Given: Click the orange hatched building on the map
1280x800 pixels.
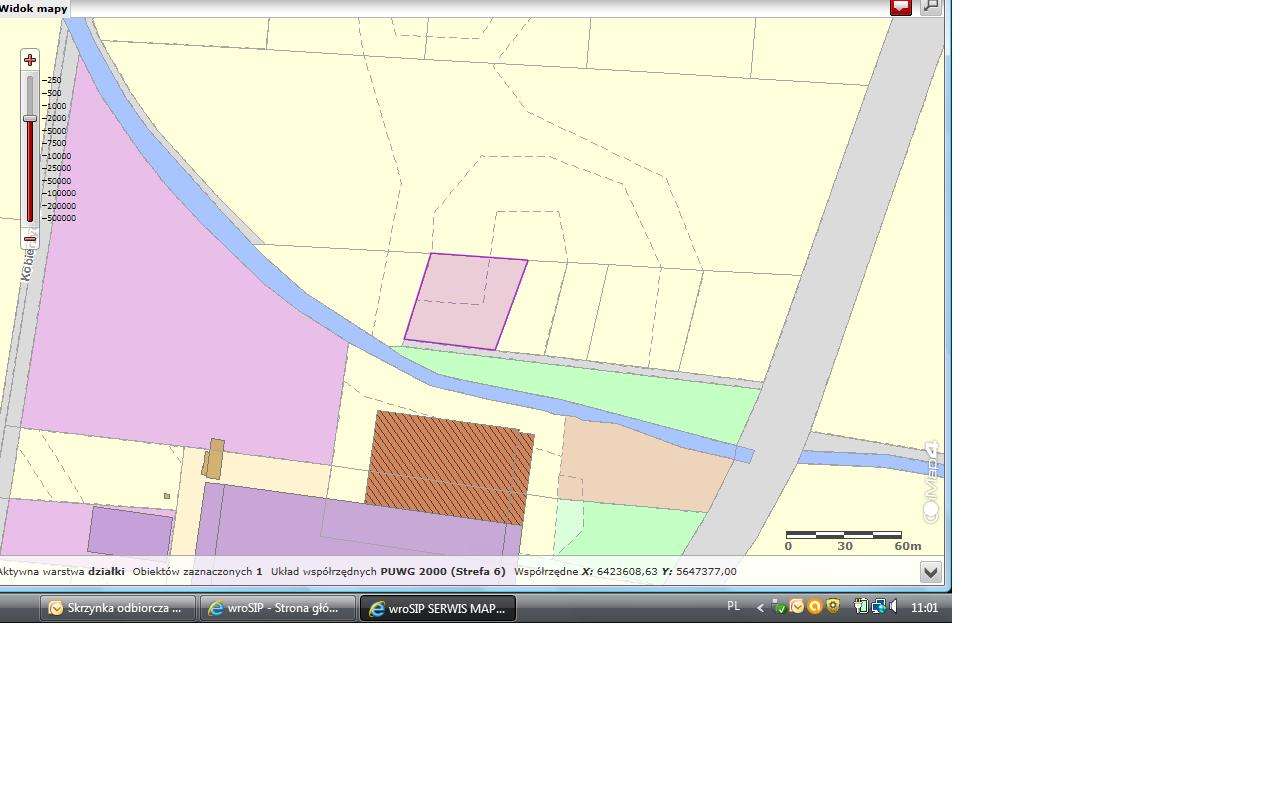Looking at the screenshot, I should (x=450, y=467).
